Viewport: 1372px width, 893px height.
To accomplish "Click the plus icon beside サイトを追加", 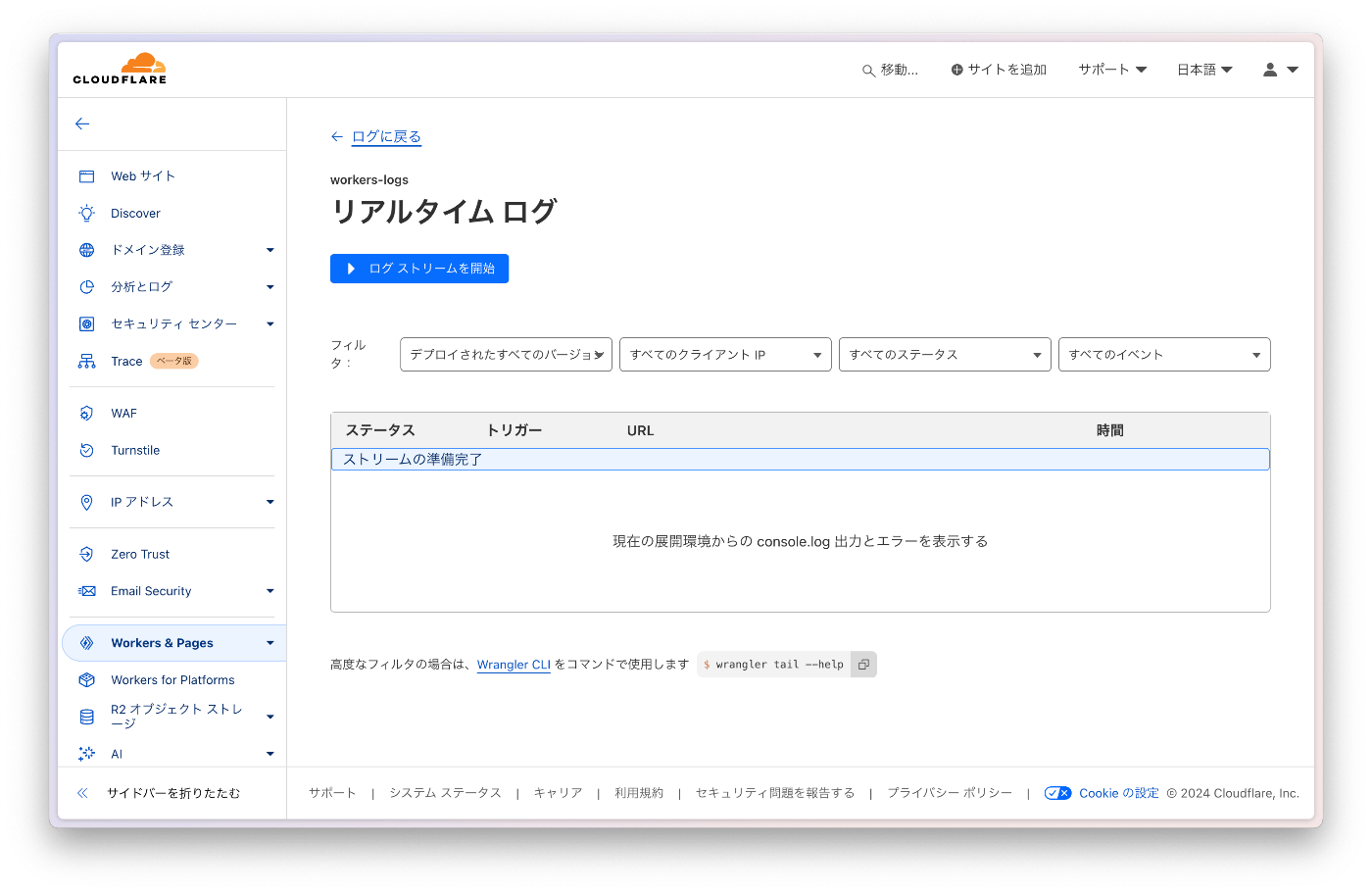I will [x=956, y=70].
